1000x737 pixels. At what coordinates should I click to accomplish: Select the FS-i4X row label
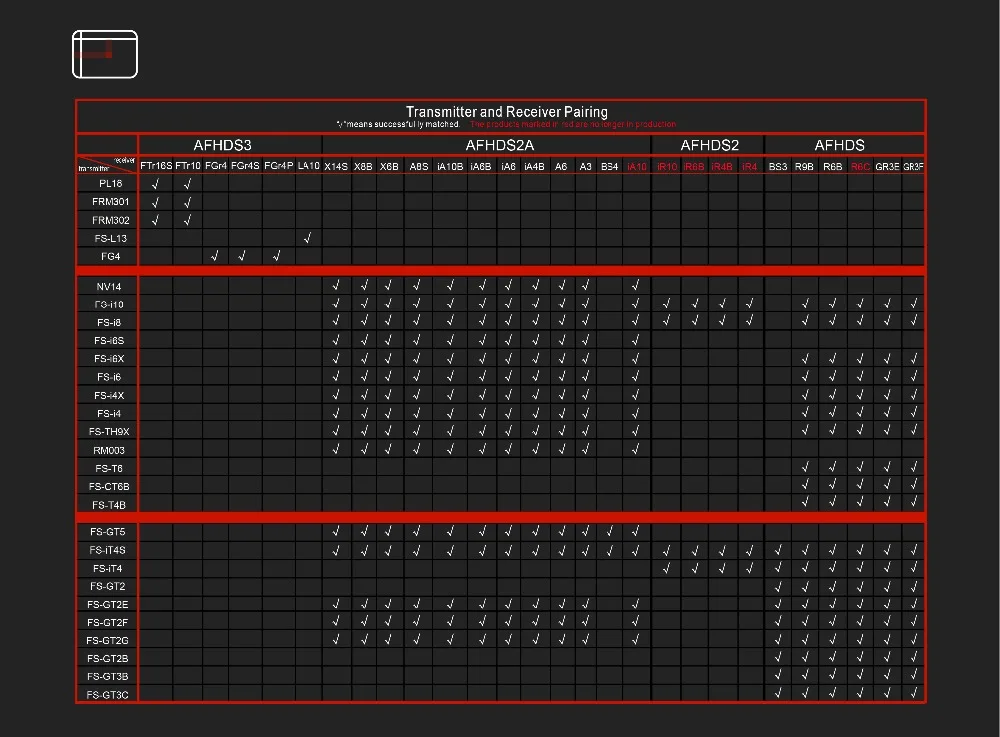108,395
